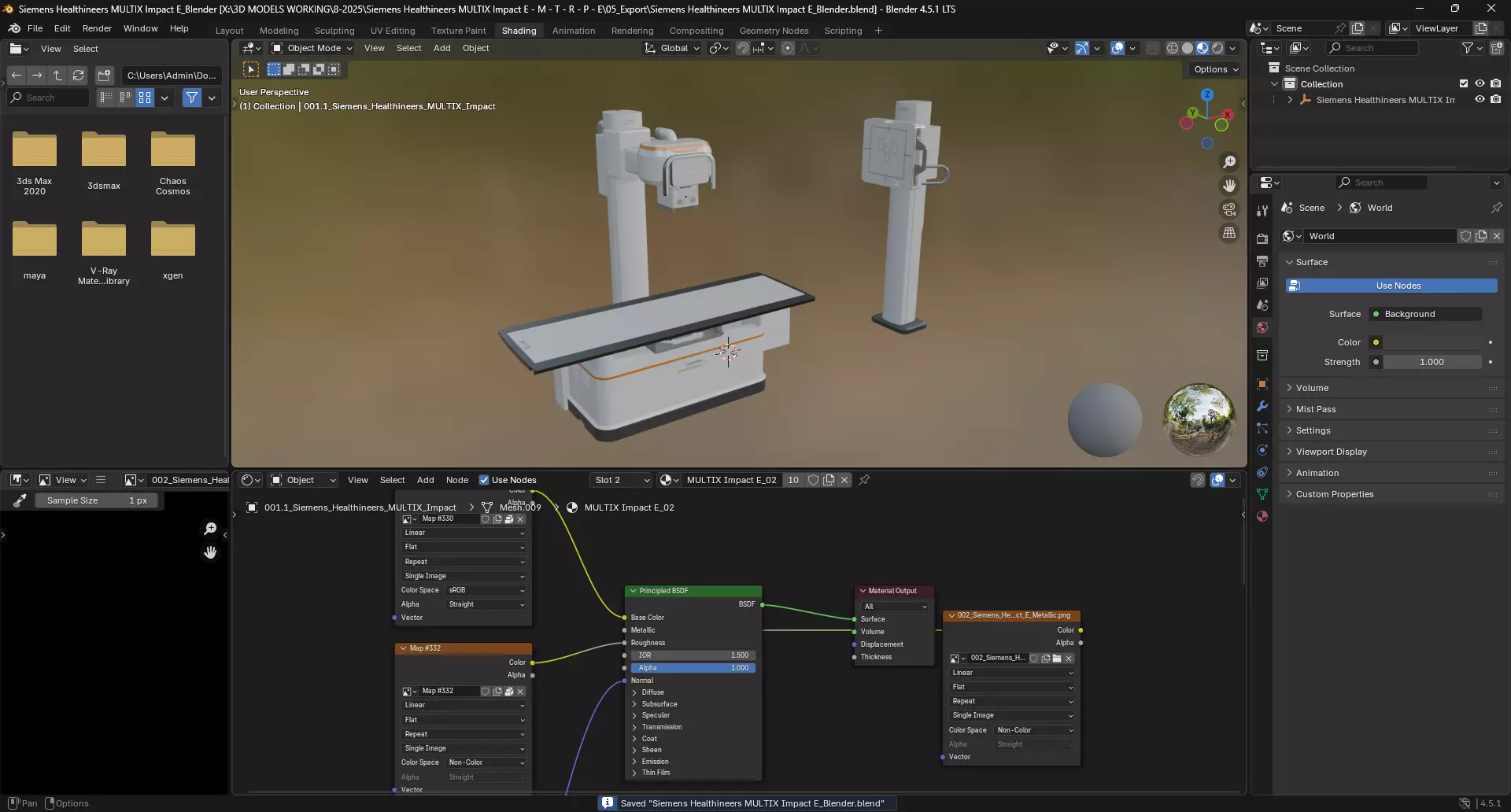This screenshot has height=812, width=1511.
Task: Click the Alpha slider in Principled BSDF
Action: point(693,668)
